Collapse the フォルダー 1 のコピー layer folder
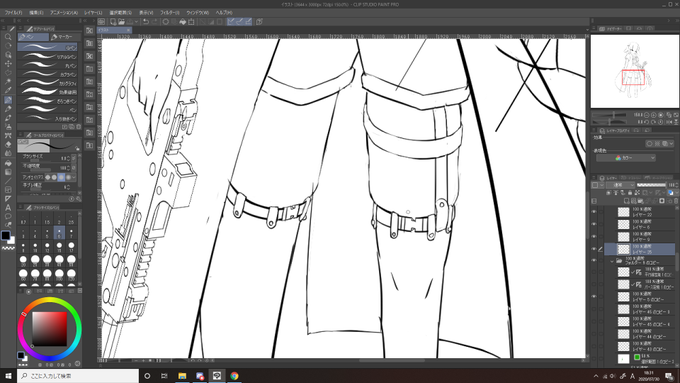Image resolution: width=680 pixels, height=383 pixels. coord(612,261)
